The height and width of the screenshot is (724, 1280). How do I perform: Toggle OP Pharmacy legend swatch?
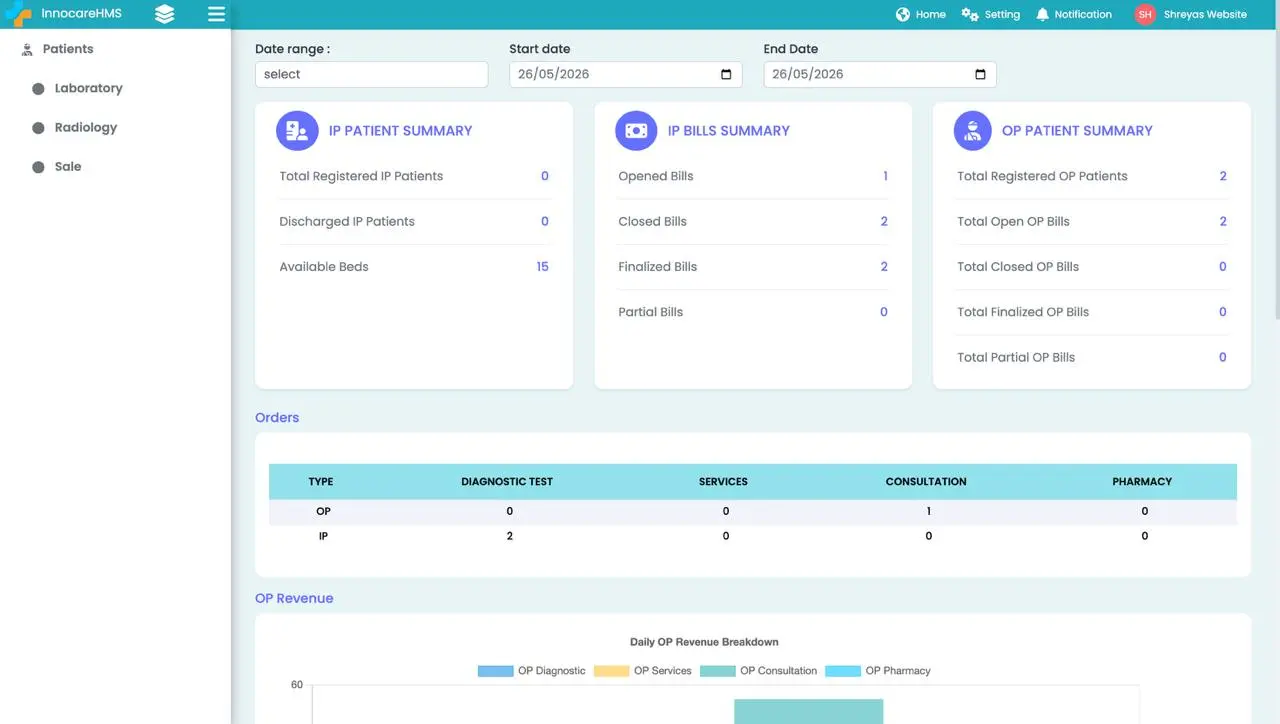[843, 671]
